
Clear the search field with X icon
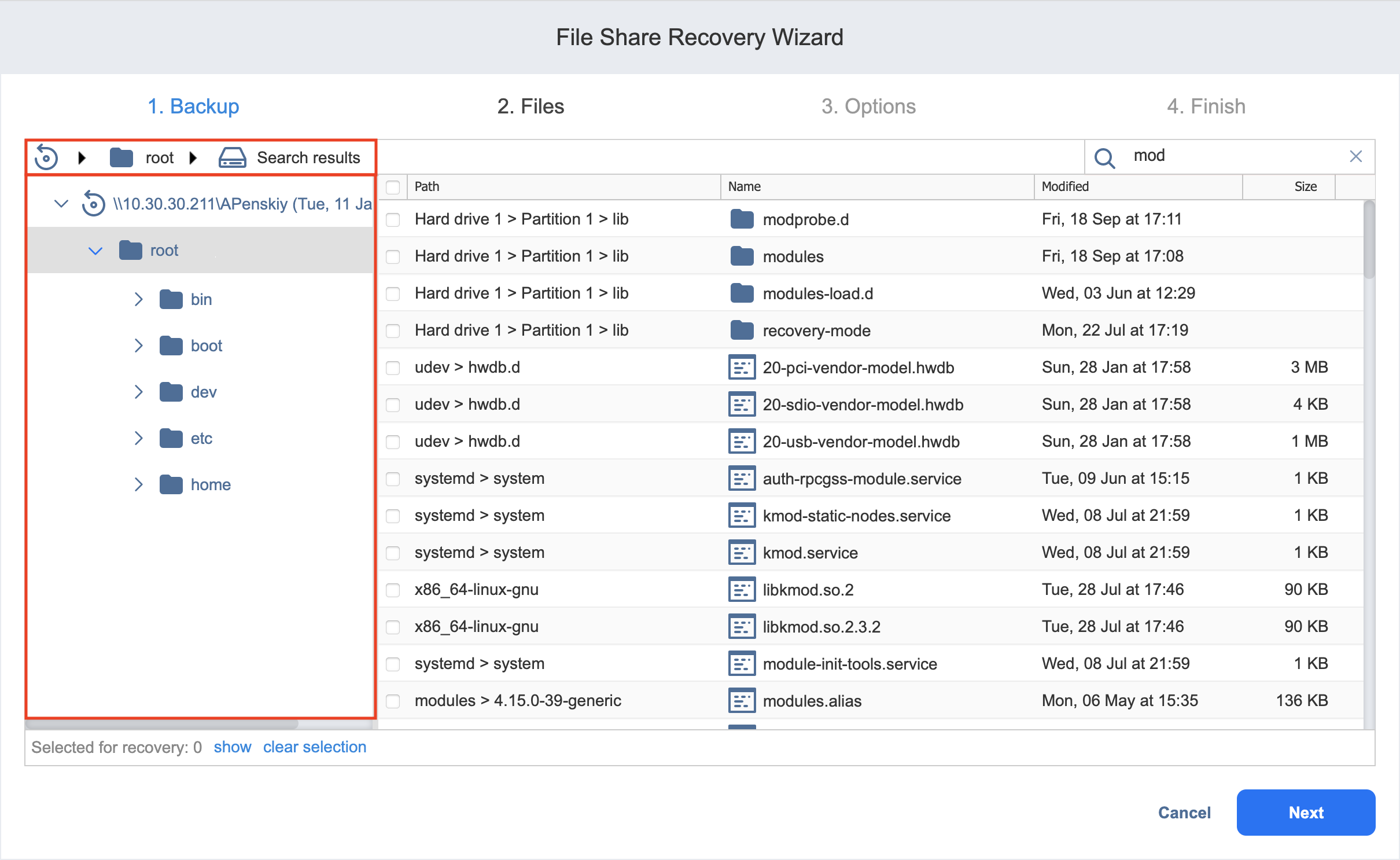pyautogui.click(x=1355, y=156)
